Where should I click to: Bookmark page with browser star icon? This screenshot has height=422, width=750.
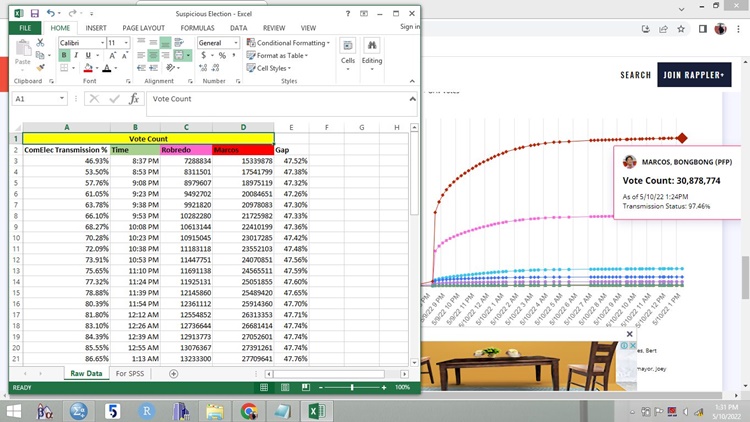(x=681, y=29)
